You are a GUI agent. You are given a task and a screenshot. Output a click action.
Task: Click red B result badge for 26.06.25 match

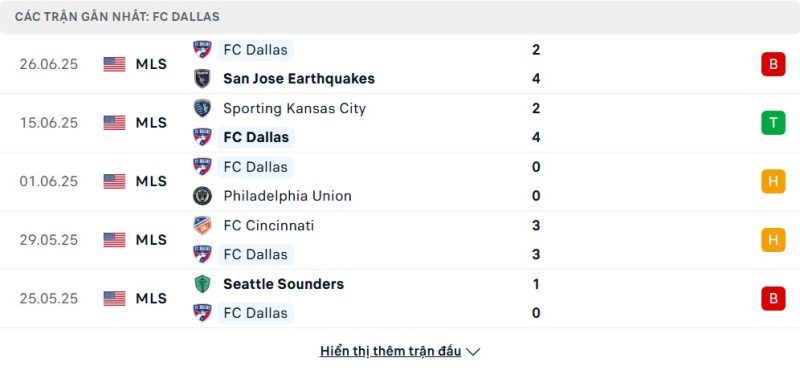773,64
